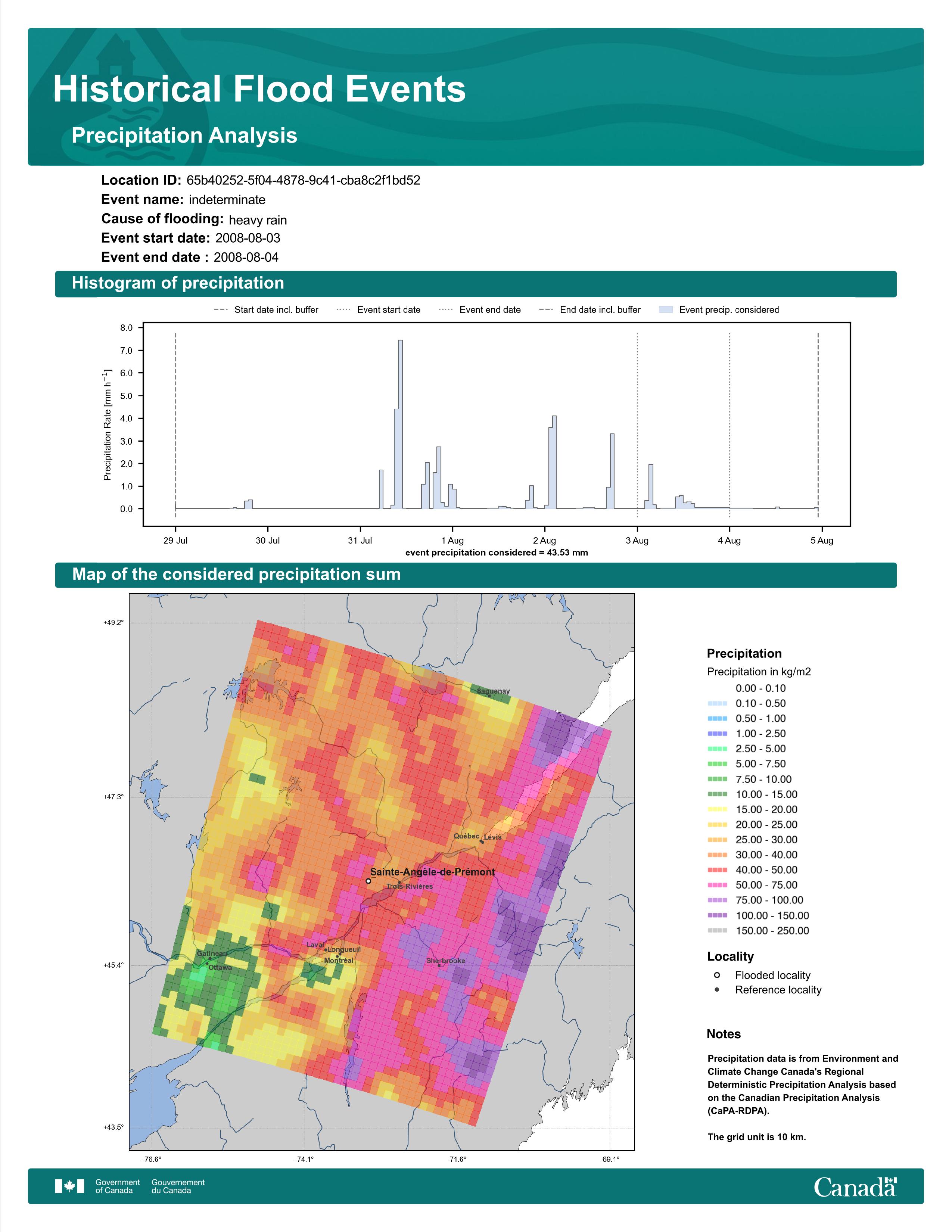Click the Notes heading
Image resolution: width=952 pixels, height=1232 pixels.
[x=724, y=1034]
